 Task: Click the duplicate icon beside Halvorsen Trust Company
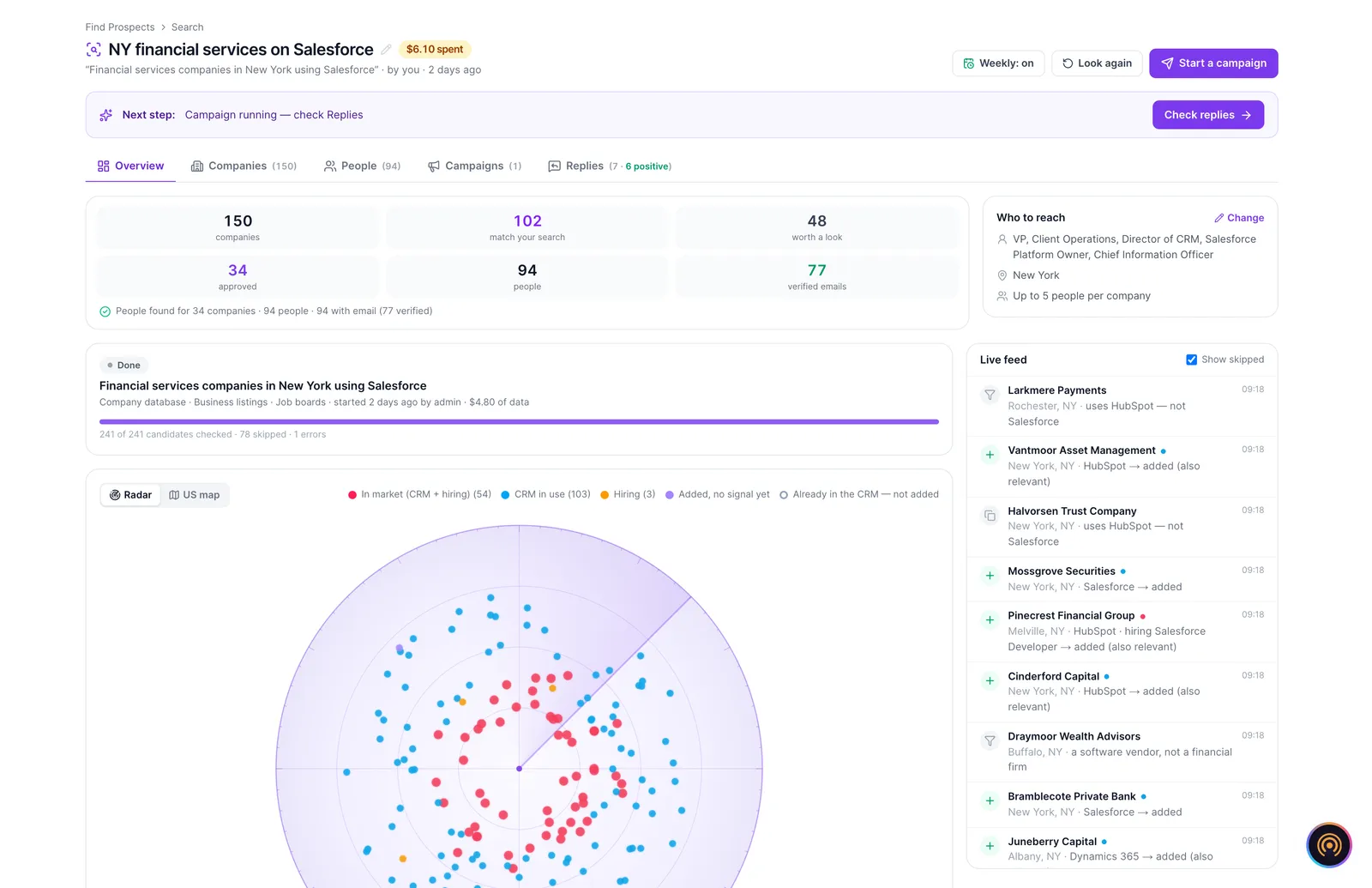(x=990, y=516)
